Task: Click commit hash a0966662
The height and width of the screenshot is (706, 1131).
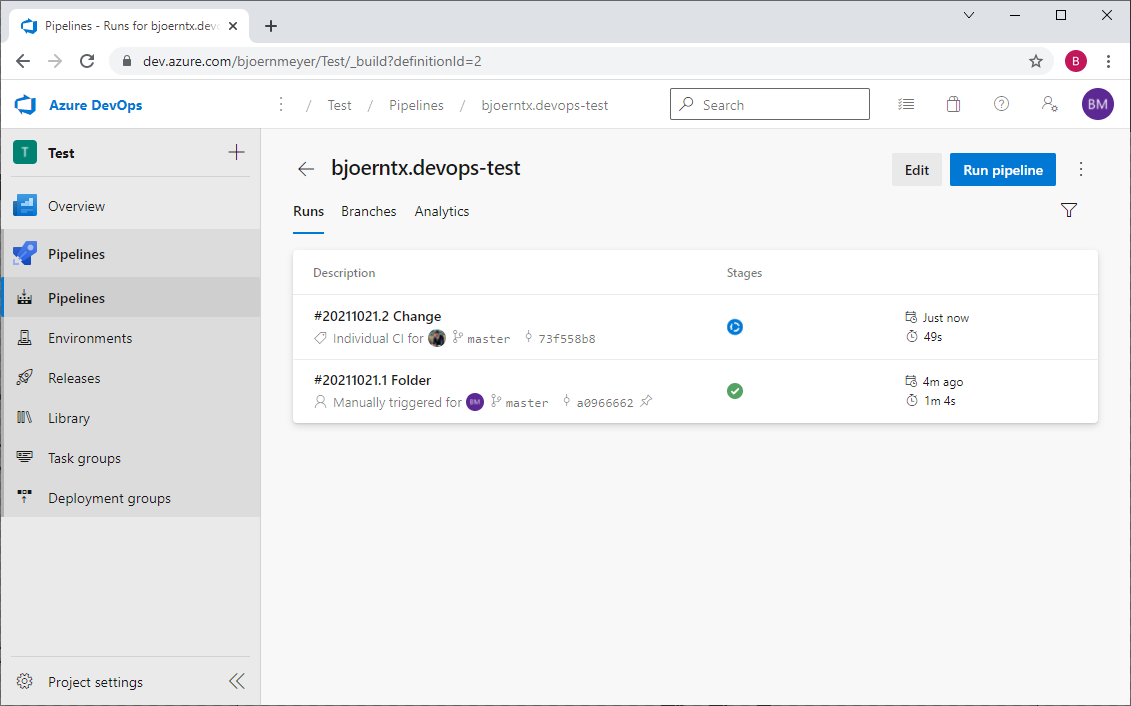Action: pos(604,402)
